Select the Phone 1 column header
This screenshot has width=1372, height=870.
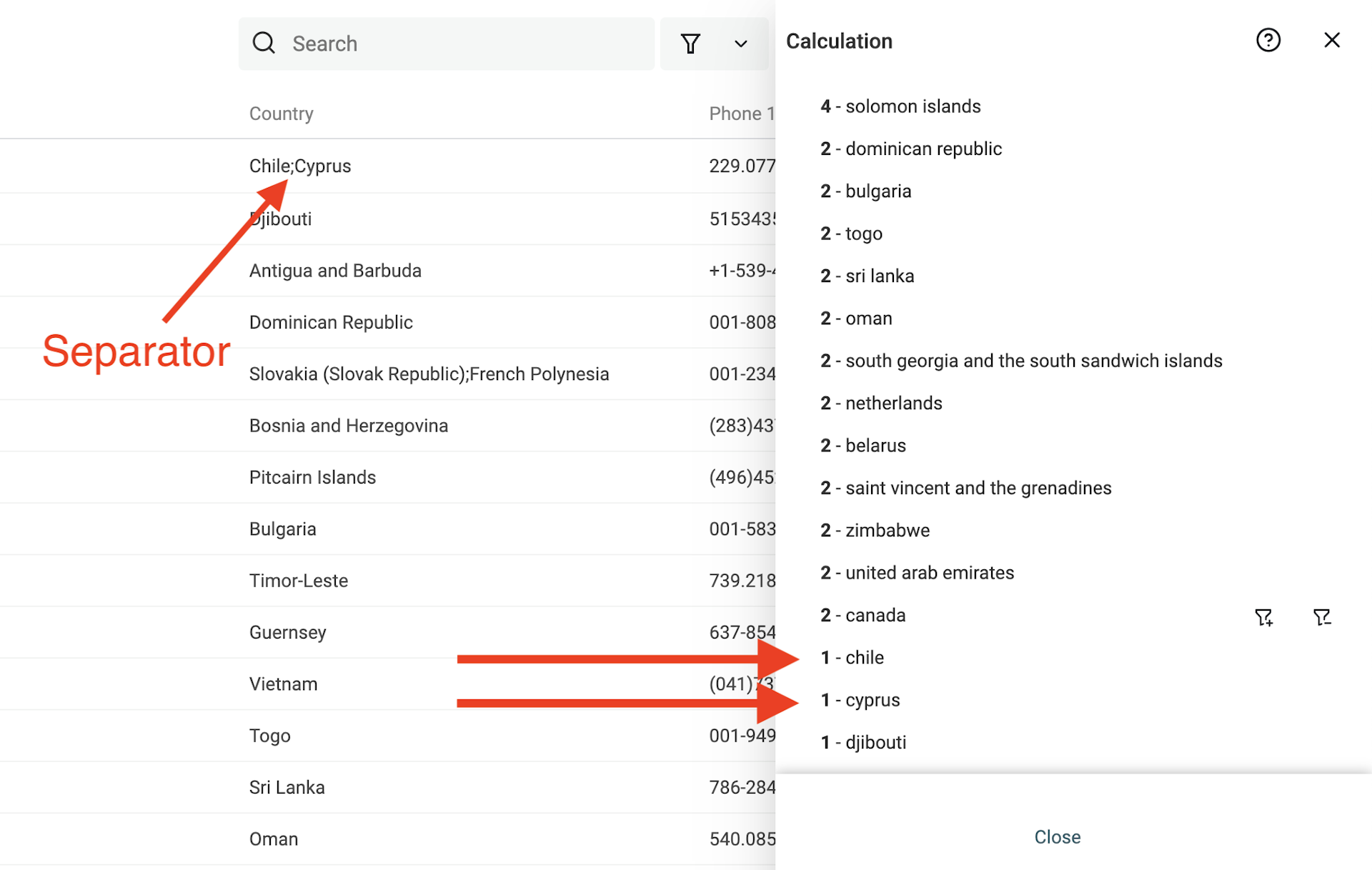[x=742, y=114]
